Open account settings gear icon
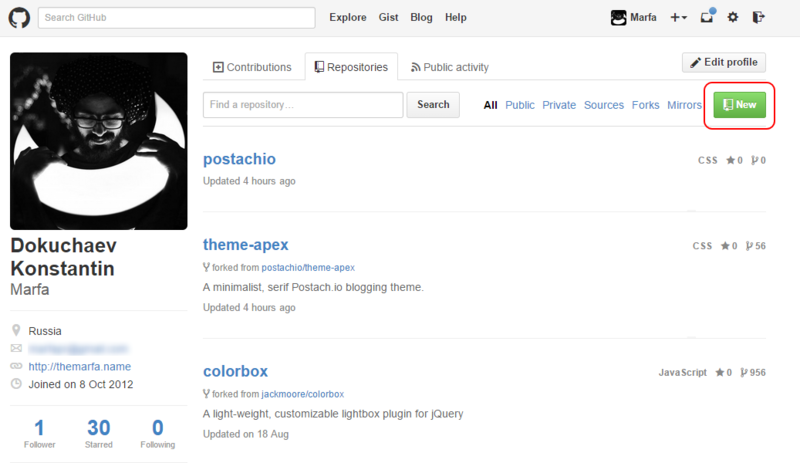 [x=733, y=17]
